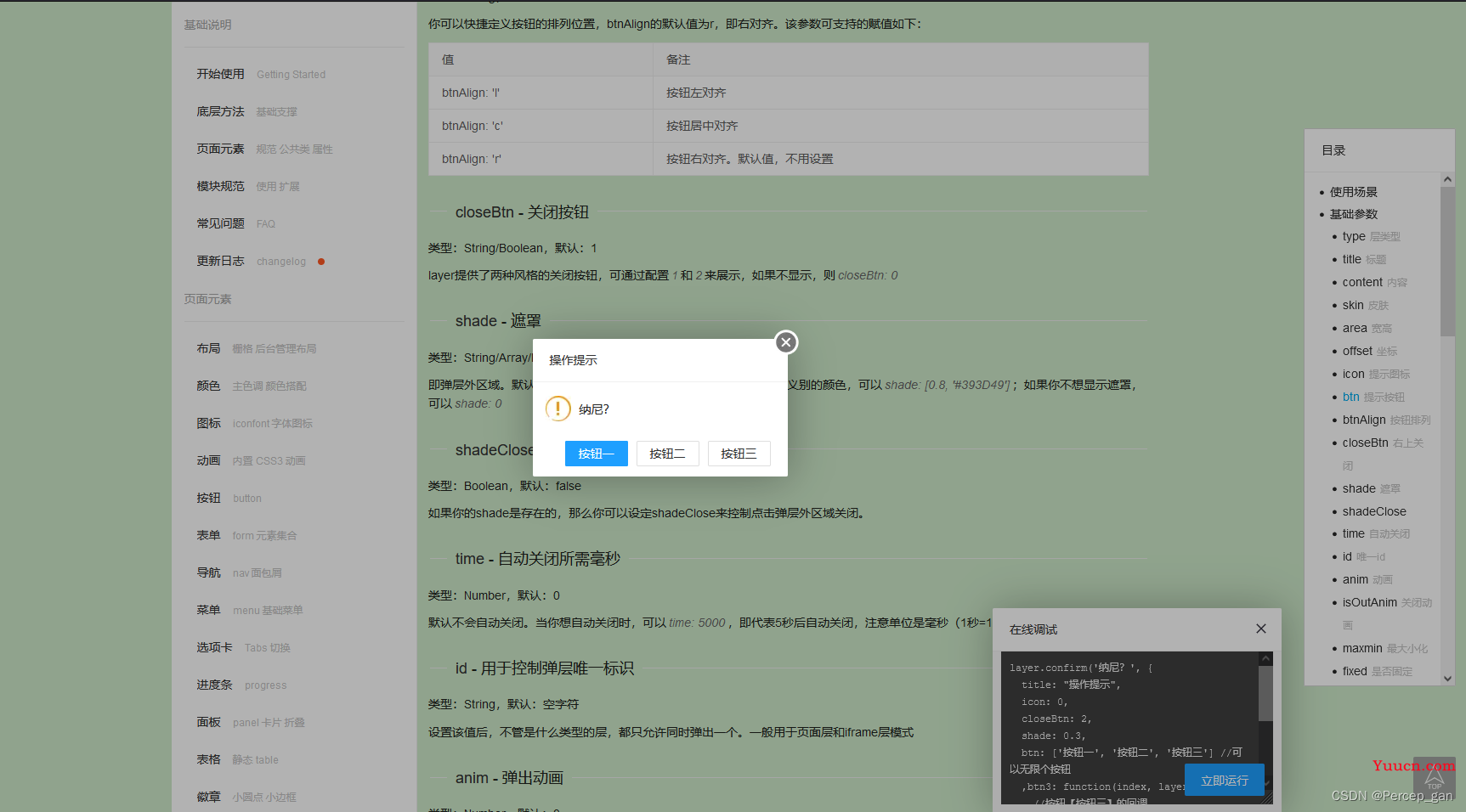Click the 按钮三 button in the dialog
Screen dimensions: 1466x812
click(x=739, y=454)
